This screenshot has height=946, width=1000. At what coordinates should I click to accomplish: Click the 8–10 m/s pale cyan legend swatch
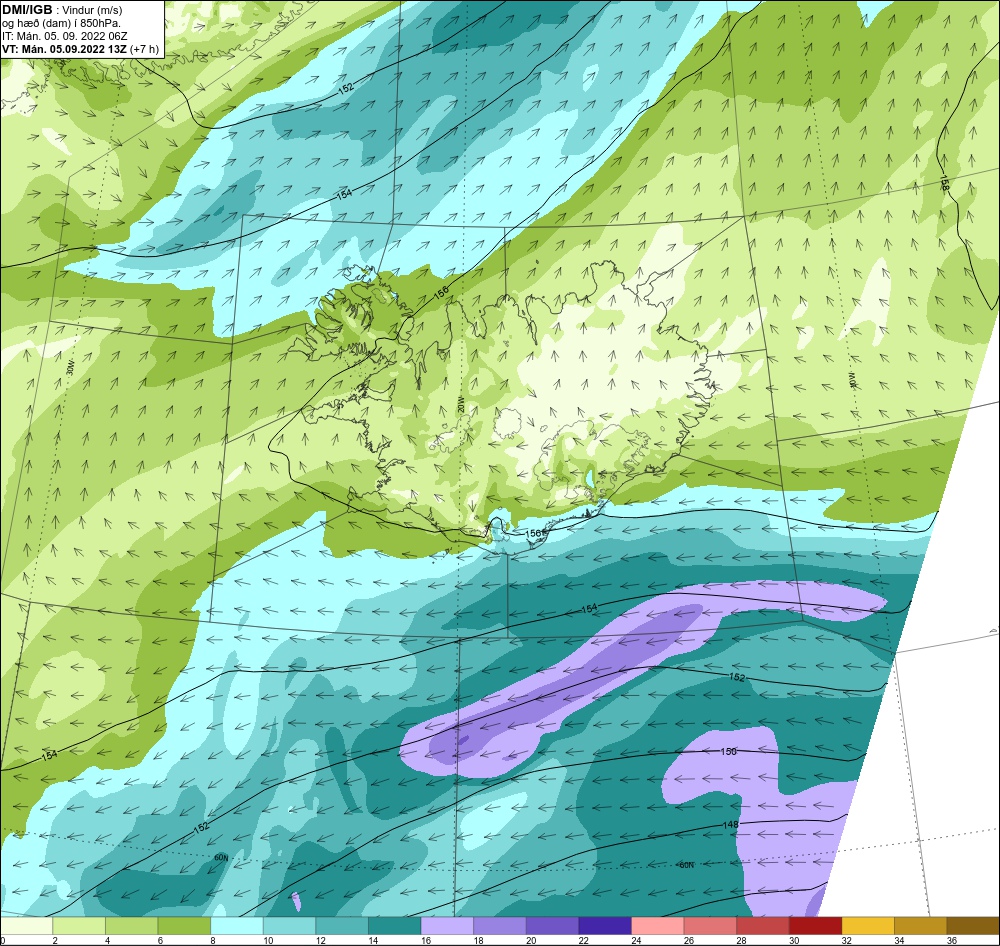(x=237, y=926)
